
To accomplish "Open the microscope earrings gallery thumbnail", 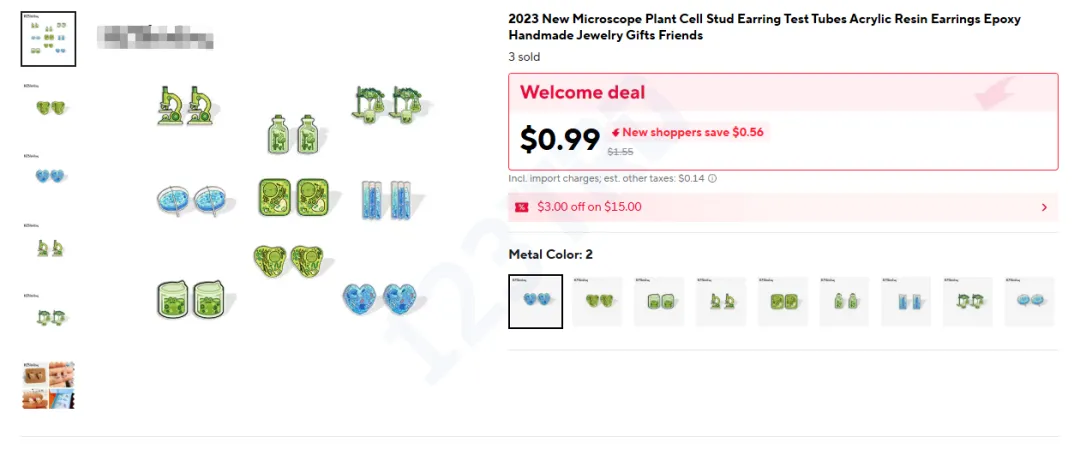I will point(48,246).
